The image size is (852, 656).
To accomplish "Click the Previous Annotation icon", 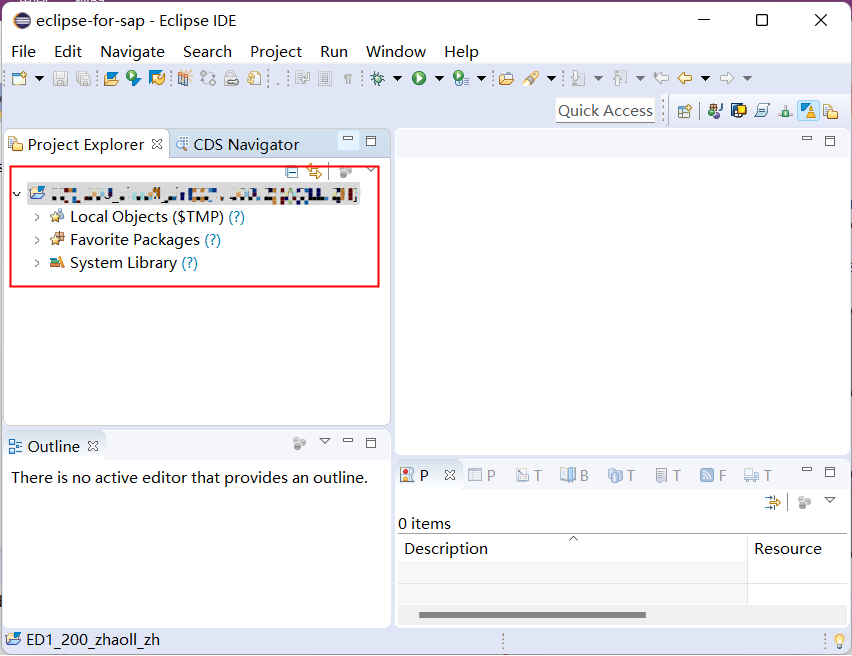I will tap(620, 79).
